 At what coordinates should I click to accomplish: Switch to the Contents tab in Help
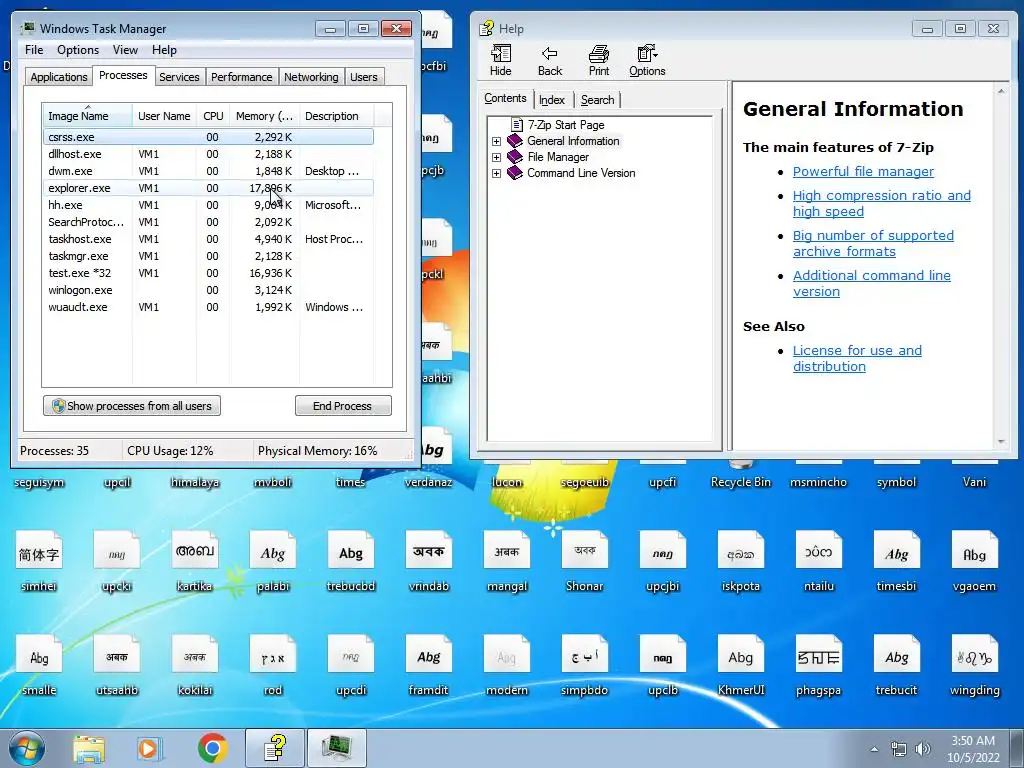tap(505, 98)
